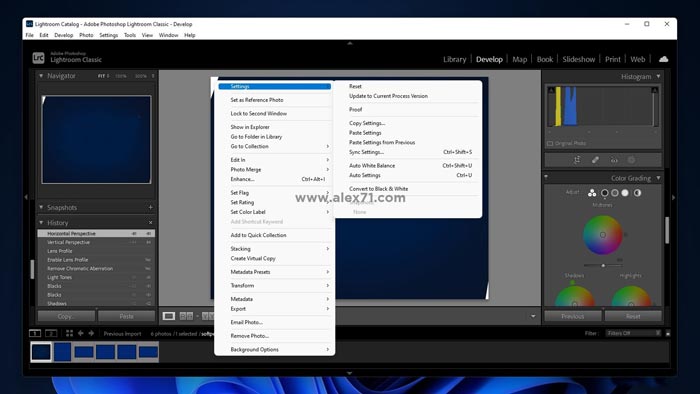Open Grid view from filmstrip bar
This screenshot has width=700, height=394.
click(x=69, y=333)
